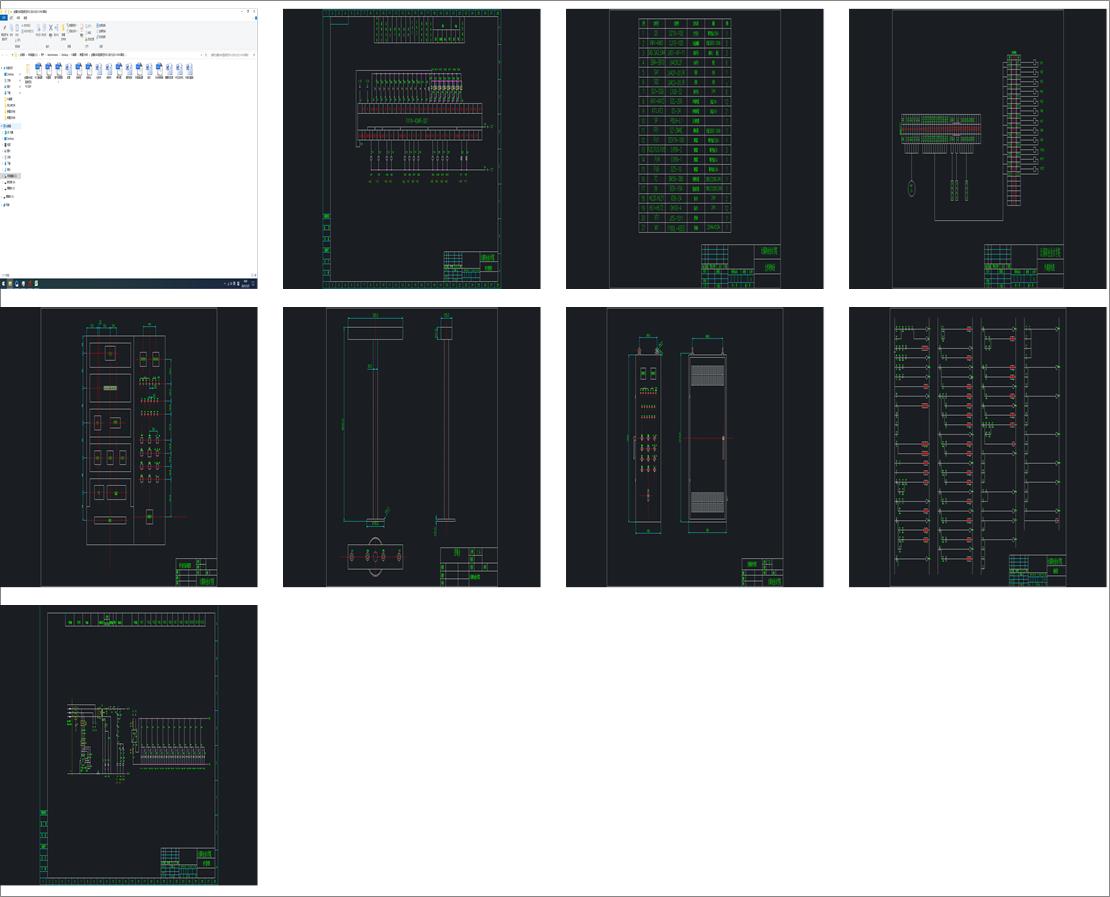Open the first AutoCAD DWG drawing file

[x=37, y=70]
